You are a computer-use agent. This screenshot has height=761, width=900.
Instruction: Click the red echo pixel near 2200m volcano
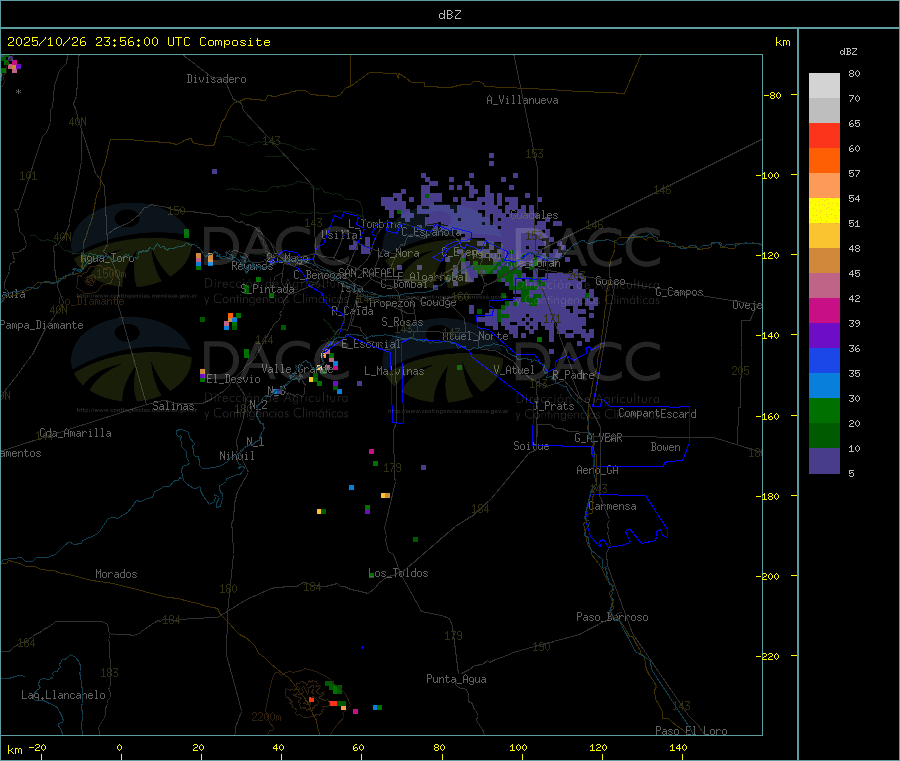[x=312, y=700]
